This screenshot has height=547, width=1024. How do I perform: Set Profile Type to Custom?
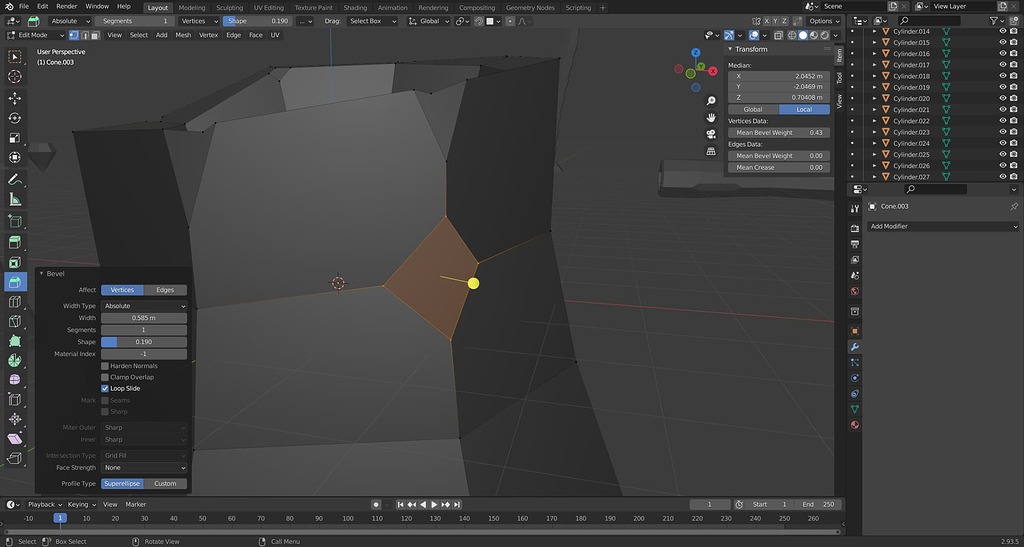[x=165, y=484]
